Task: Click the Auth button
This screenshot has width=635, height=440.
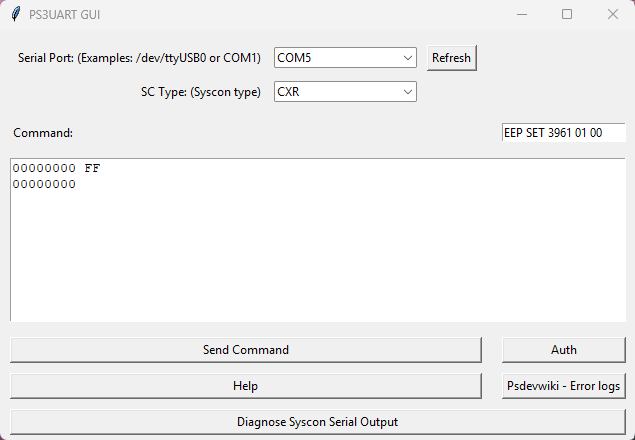Action: tap(563, 350)
